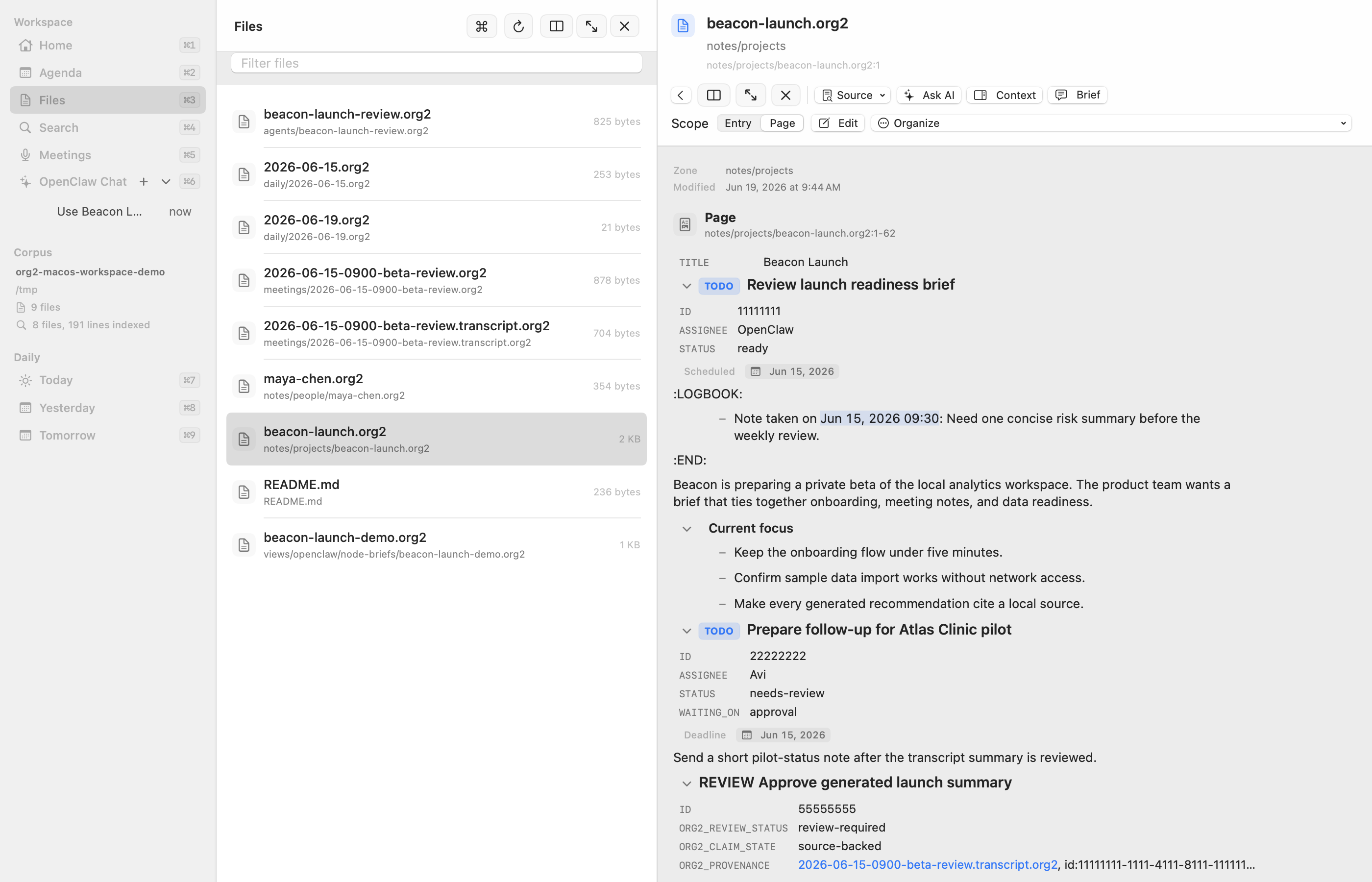
Task: Open the Agenda view
Action: 108,73
